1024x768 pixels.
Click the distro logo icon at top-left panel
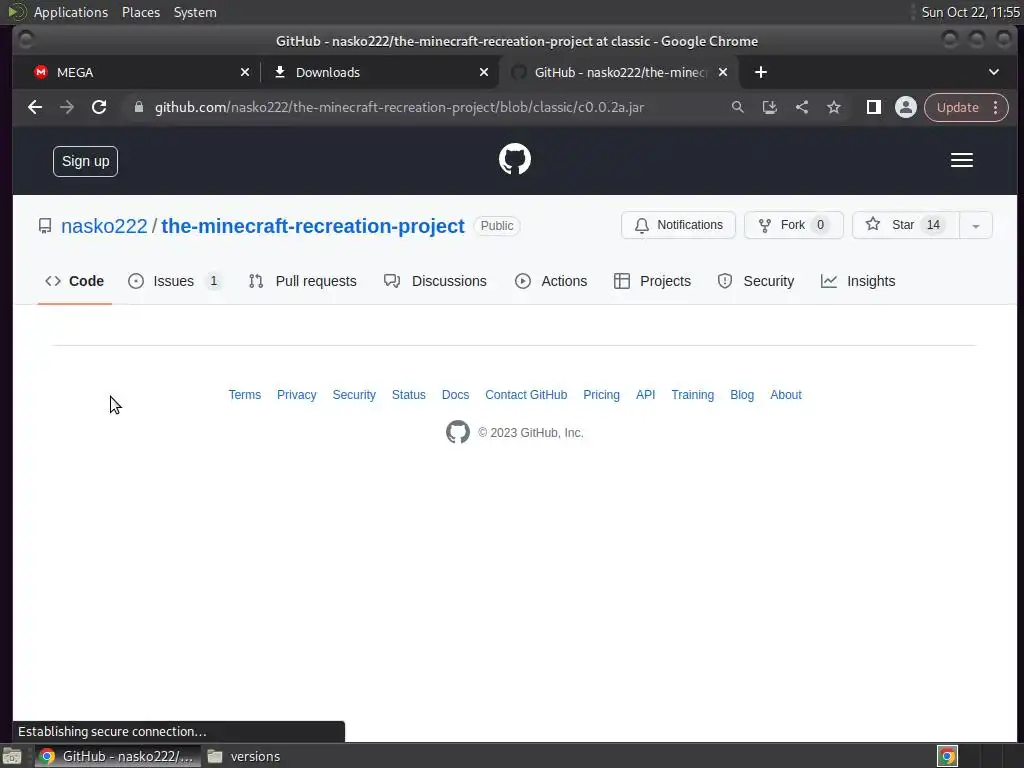pyautogui.click(x=16, y=12)
